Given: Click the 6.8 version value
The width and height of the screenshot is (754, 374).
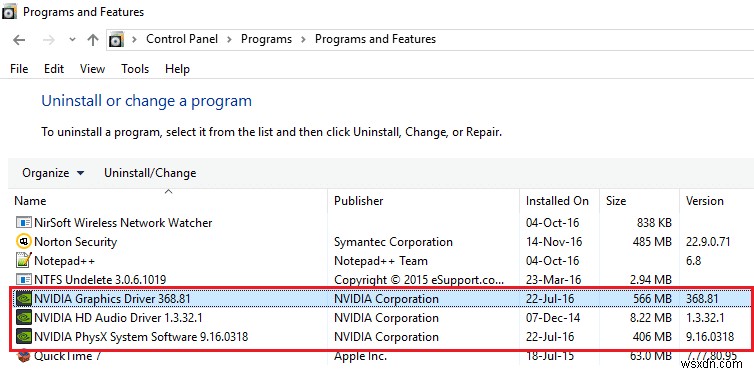Looking at the screenshot, I should (x=693, y=261).
